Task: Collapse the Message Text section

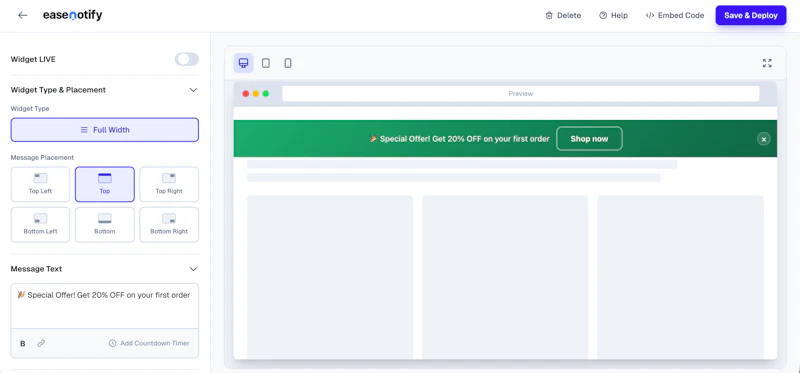Action: pyautogui.click(x=193, y=269)
